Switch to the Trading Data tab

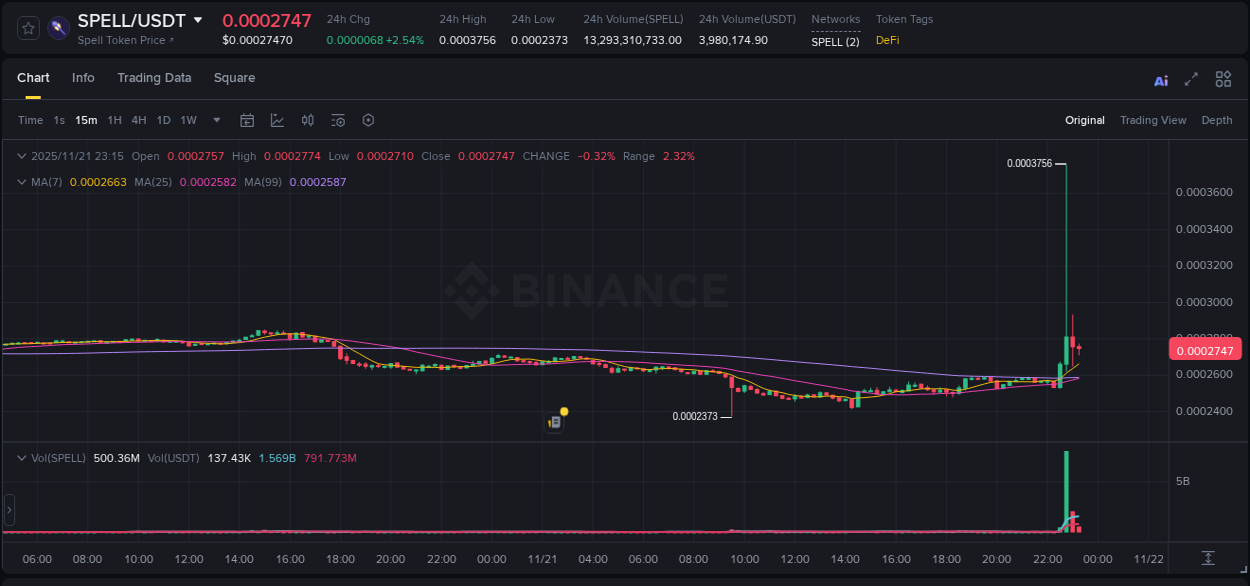pos(154,78)
